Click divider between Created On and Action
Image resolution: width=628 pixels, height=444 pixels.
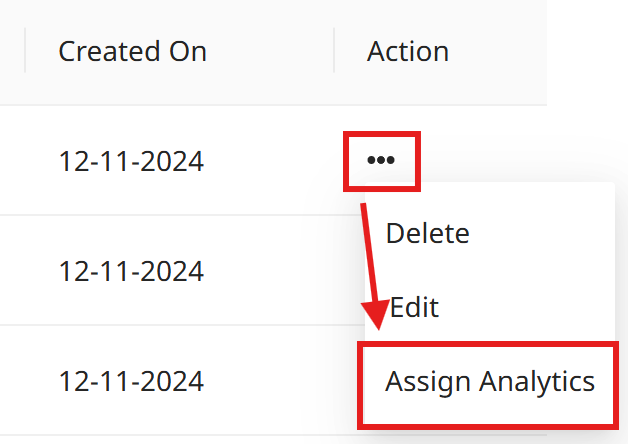[334, 51]
